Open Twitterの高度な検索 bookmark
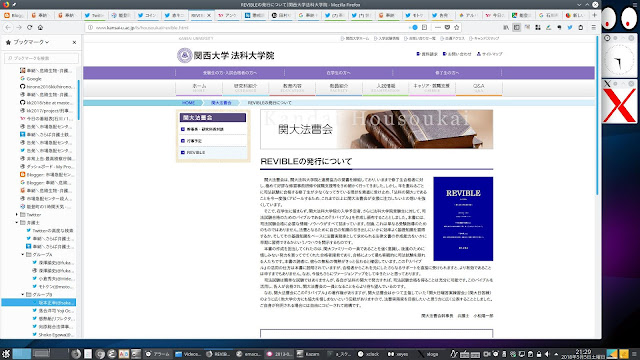The height and width of the screenshot is (360, 640). pos(50,231)
